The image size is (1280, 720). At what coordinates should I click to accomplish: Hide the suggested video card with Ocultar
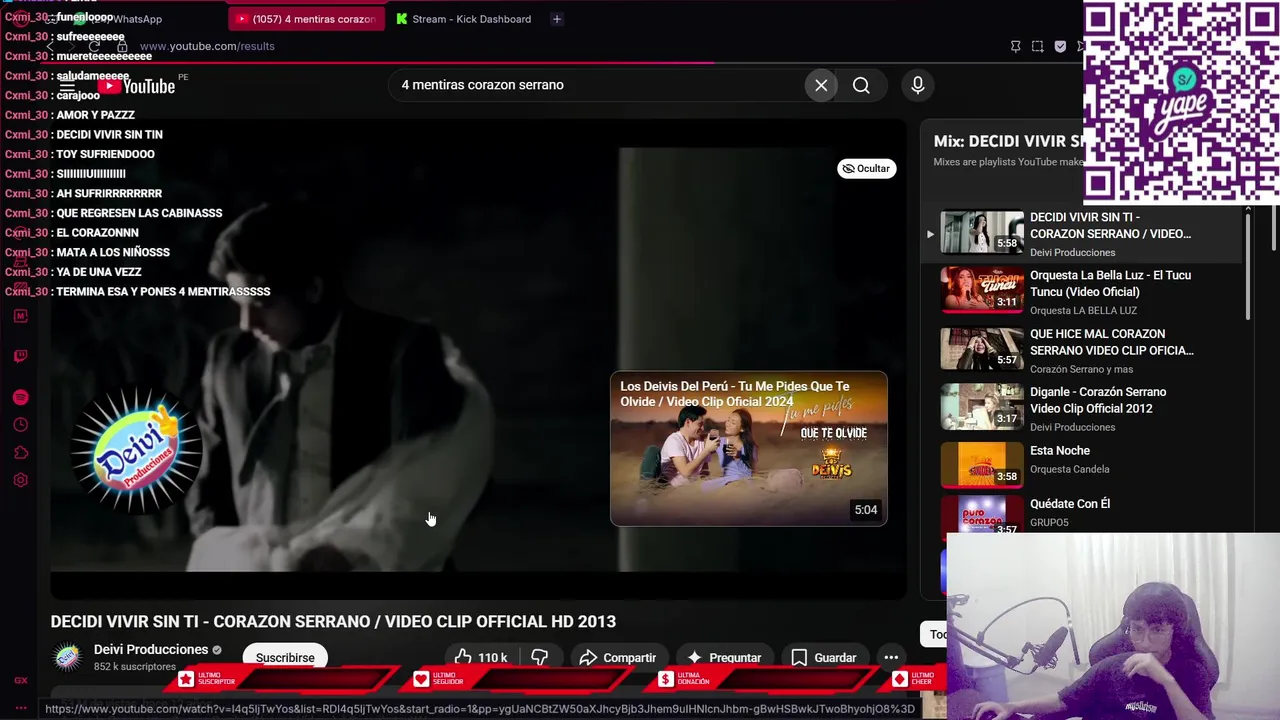[866, 168]
